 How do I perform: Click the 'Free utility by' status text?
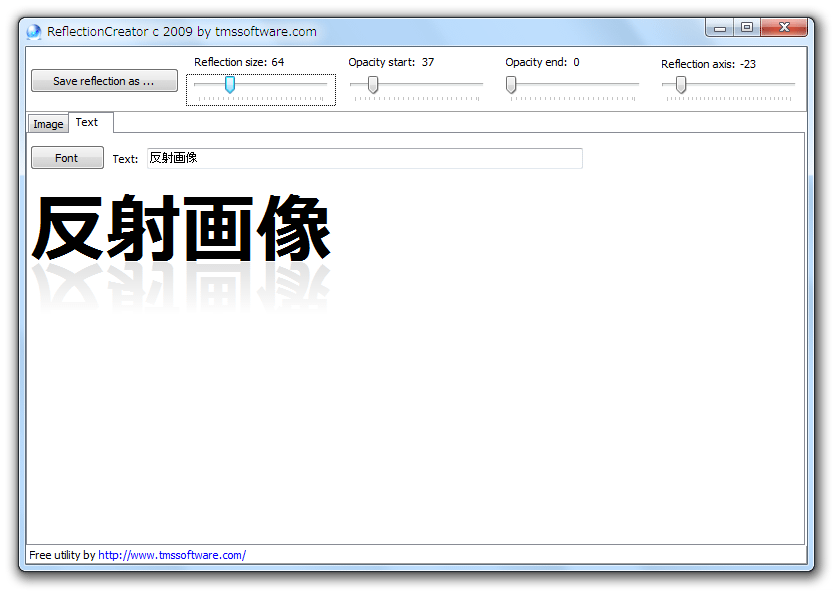(x=62, y=555)
